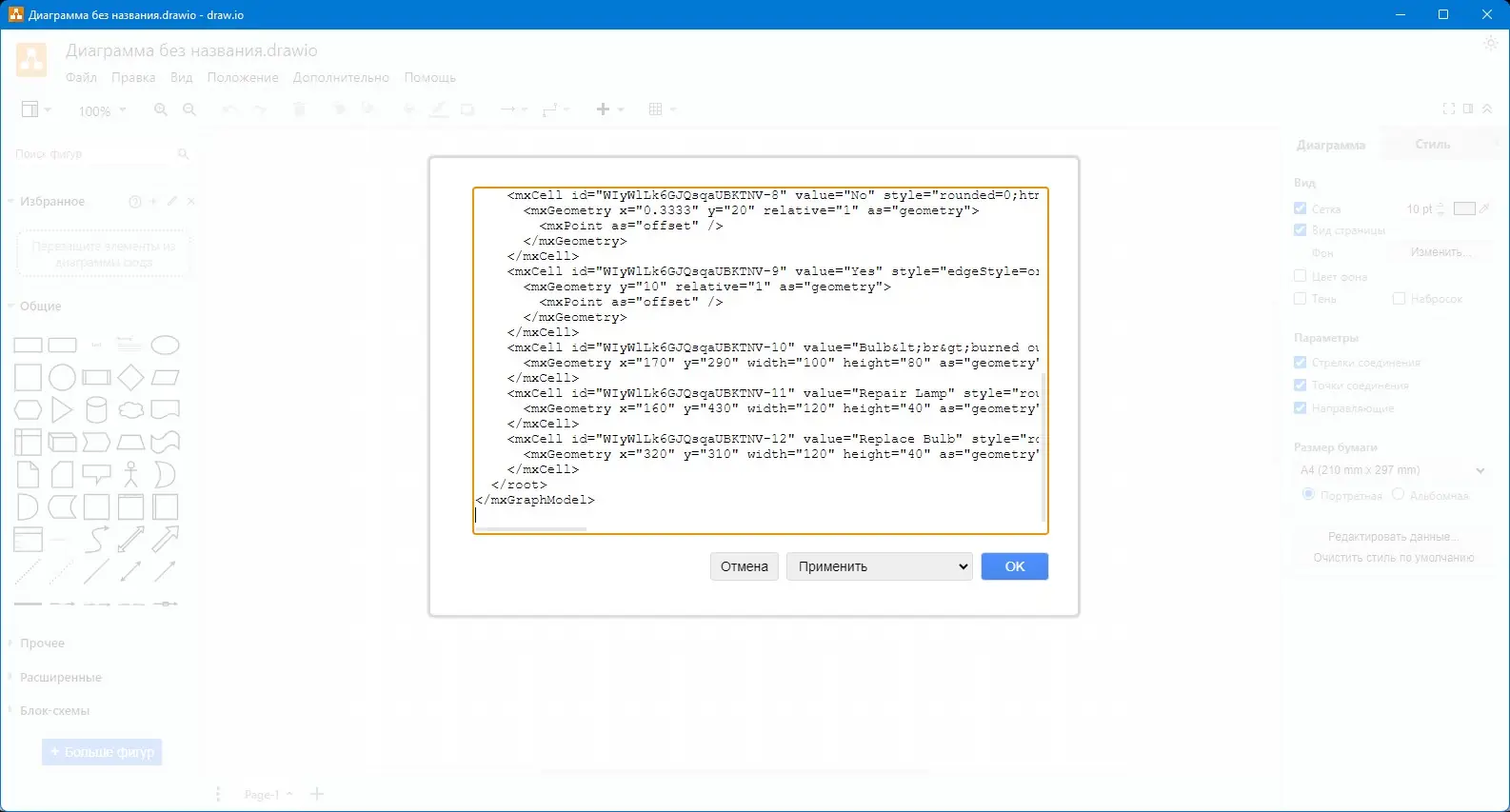Click the undo arrow icon
1510x812 pixels.
229,109
